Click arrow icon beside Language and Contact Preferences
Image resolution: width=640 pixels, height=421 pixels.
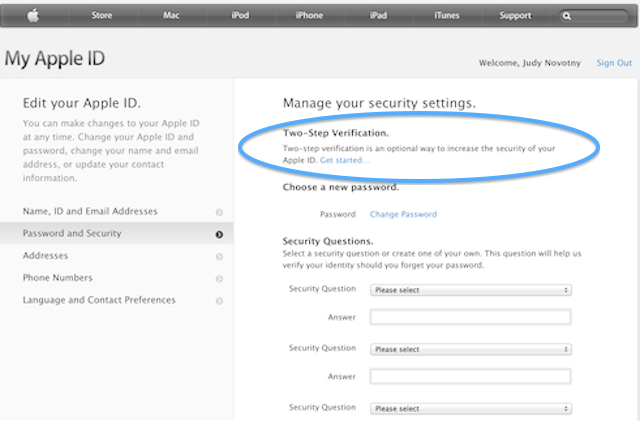(x=219, y=301)
